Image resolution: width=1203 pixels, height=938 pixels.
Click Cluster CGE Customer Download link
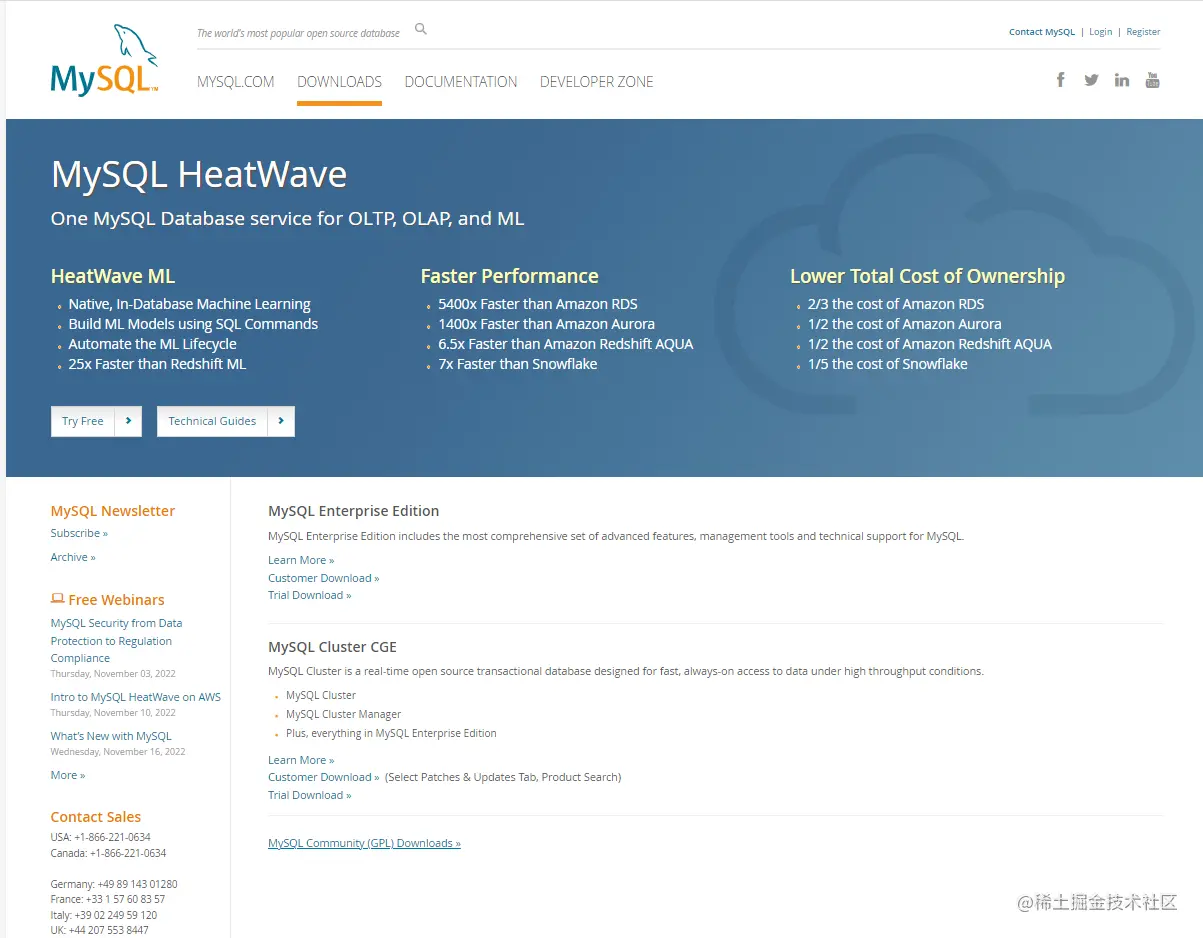click(x=324, y=777)
